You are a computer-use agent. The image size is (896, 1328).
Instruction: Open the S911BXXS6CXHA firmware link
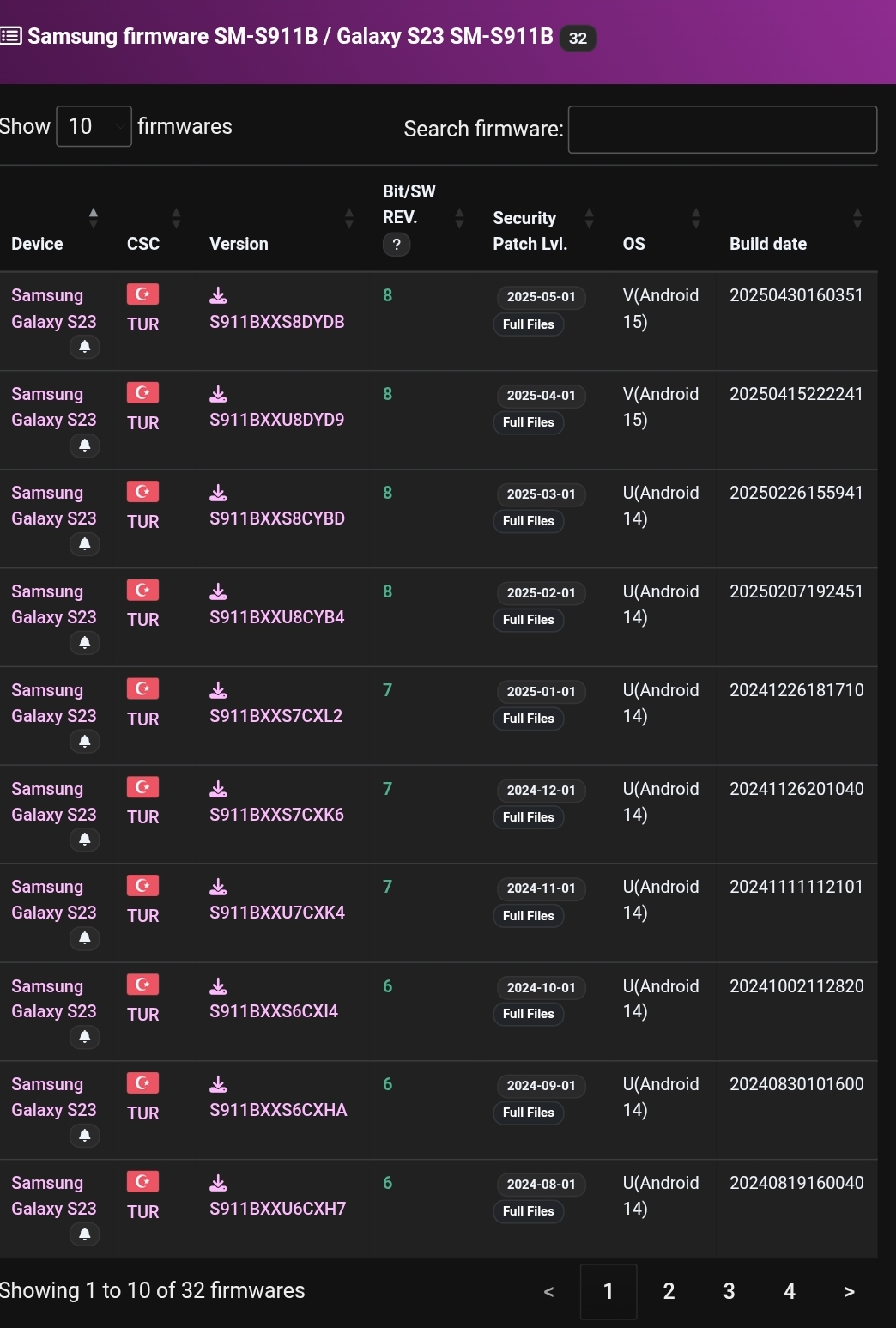[278, 1110]
